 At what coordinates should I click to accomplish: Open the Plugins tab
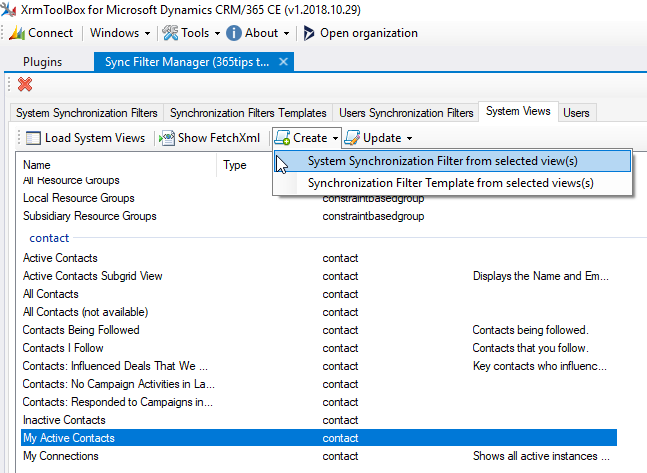tap(42, 62)
